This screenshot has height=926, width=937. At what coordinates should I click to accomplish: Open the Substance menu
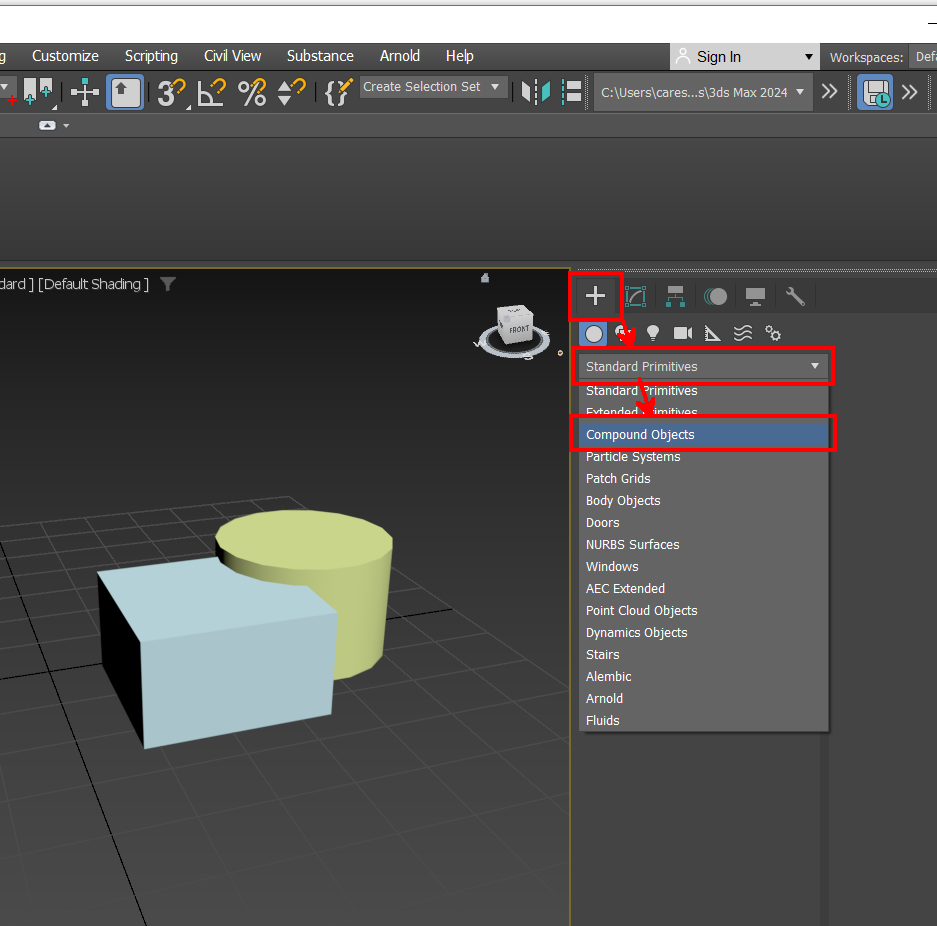(320, 56)
